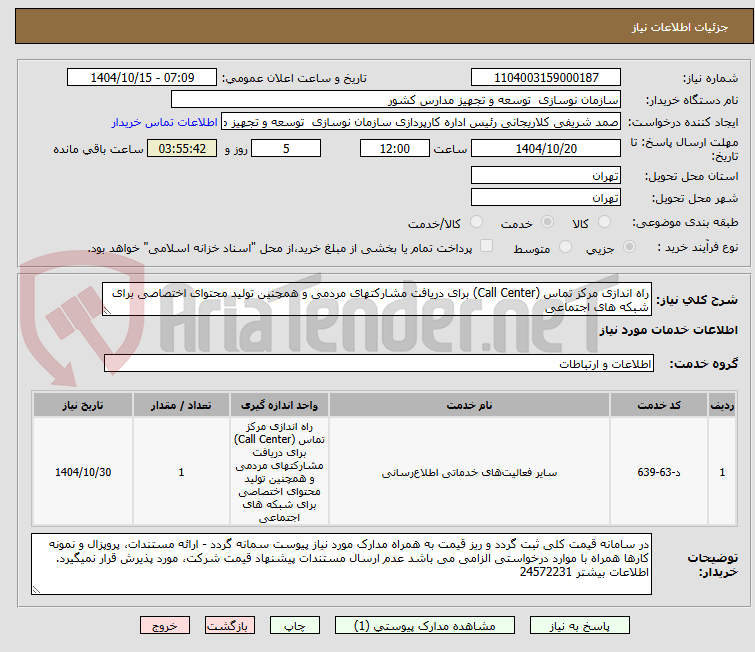755x652 pixels.
Task: Click the گروه خدمت field اطلاعات و ارتباطات
Action: (379, 363)
